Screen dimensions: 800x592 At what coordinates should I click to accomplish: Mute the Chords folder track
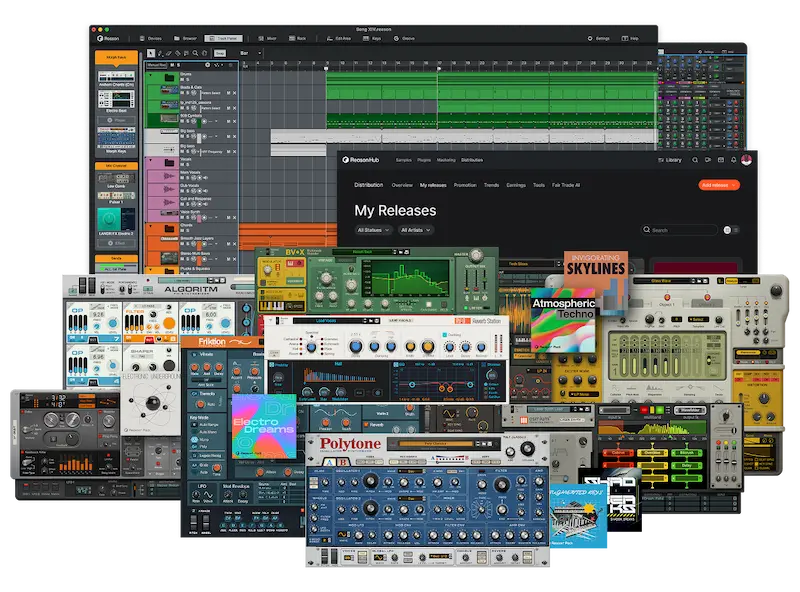tap(182, 231)
